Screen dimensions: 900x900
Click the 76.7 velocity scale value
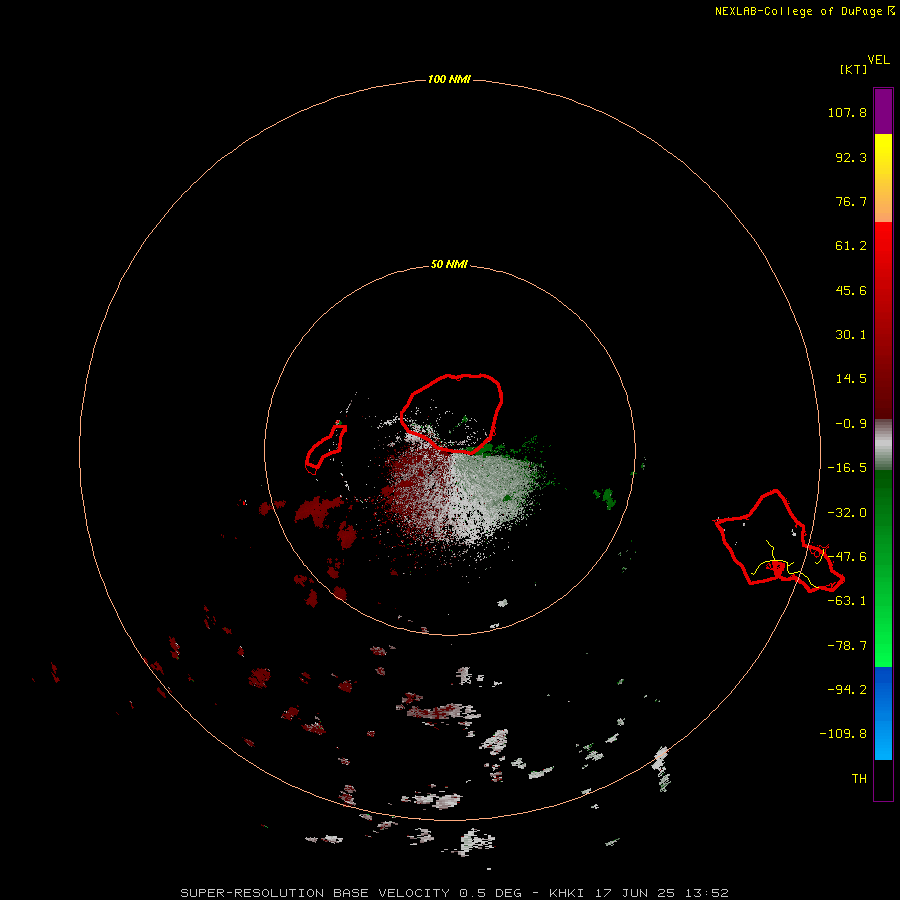pyautogui.click(x=851, y=201)
